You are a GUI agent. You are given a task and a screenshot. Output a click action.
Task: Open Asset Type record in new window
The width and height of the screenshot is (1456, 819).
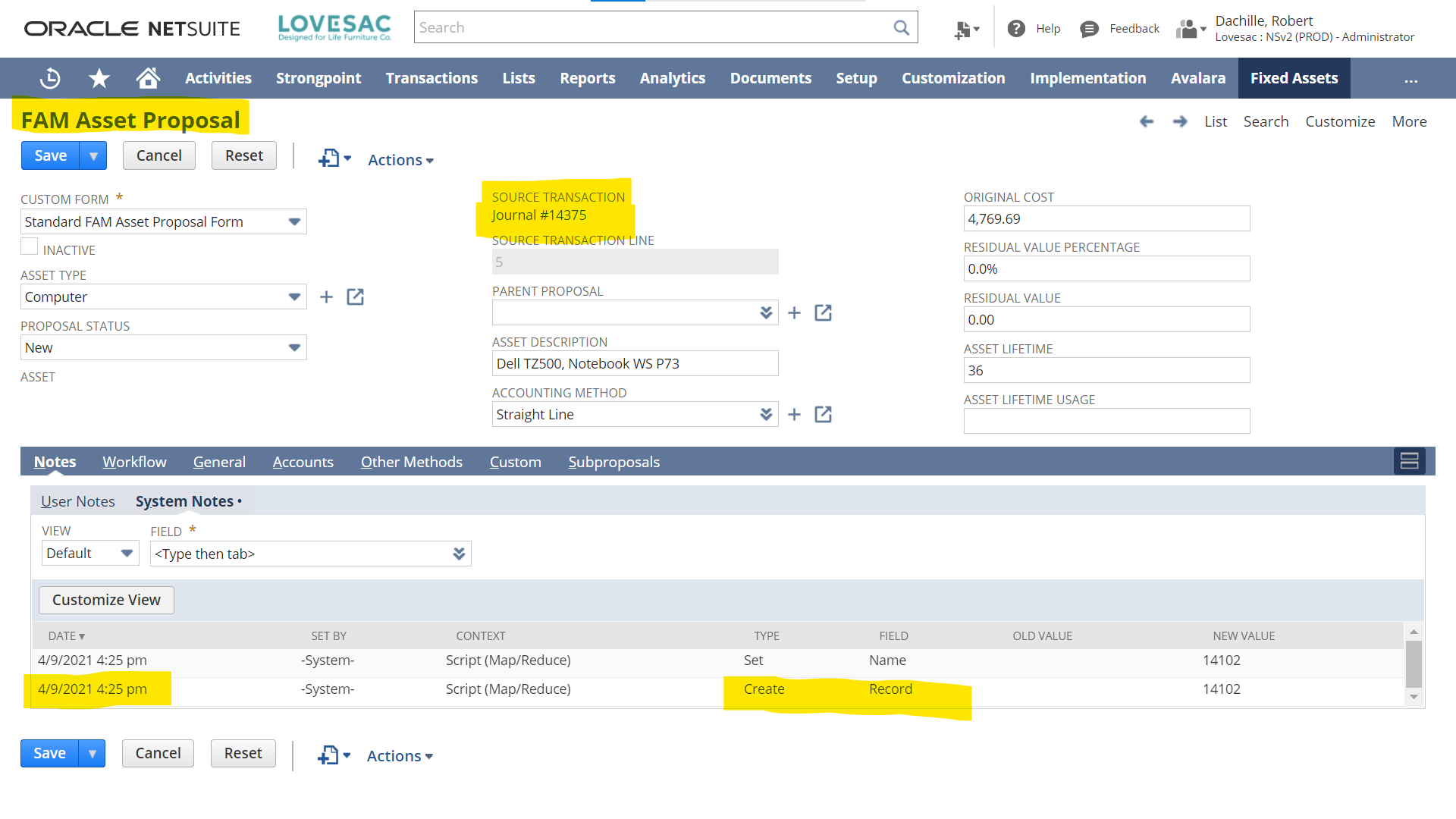pos(355,297)
